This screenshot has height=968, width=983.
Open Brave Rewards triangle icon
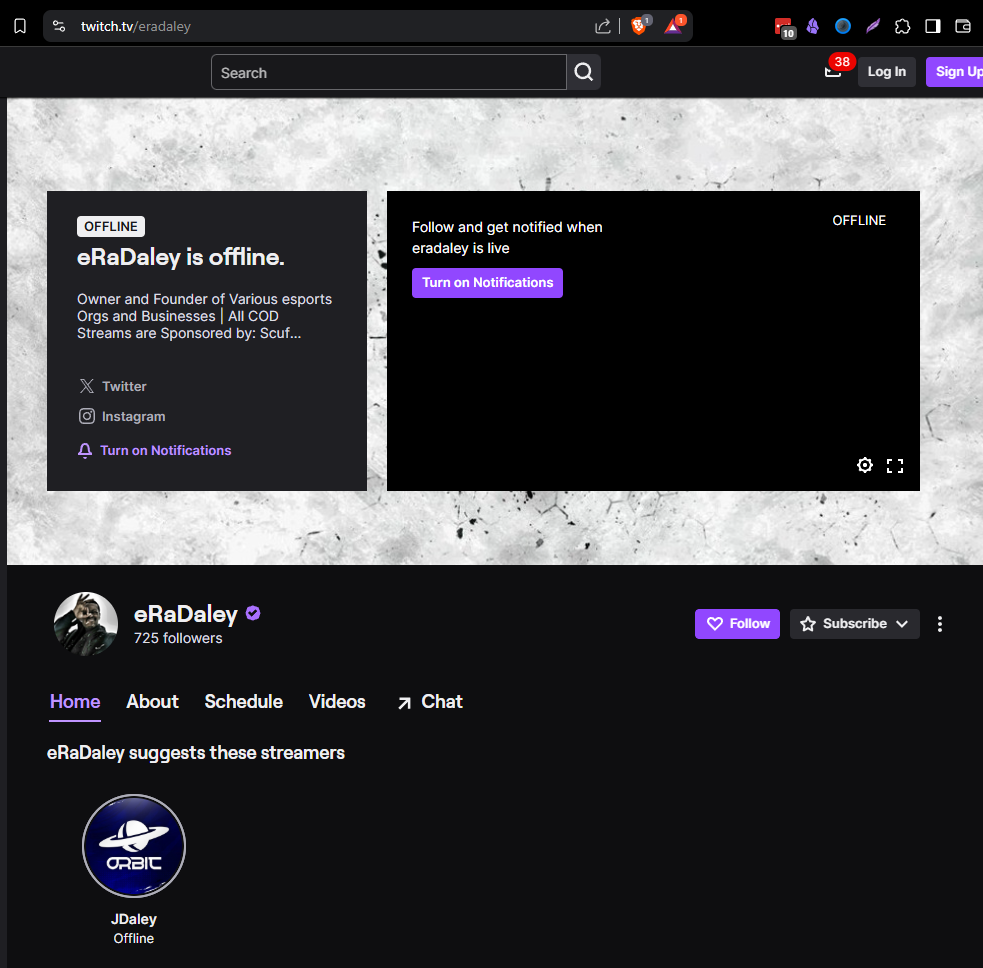[673, 26]
